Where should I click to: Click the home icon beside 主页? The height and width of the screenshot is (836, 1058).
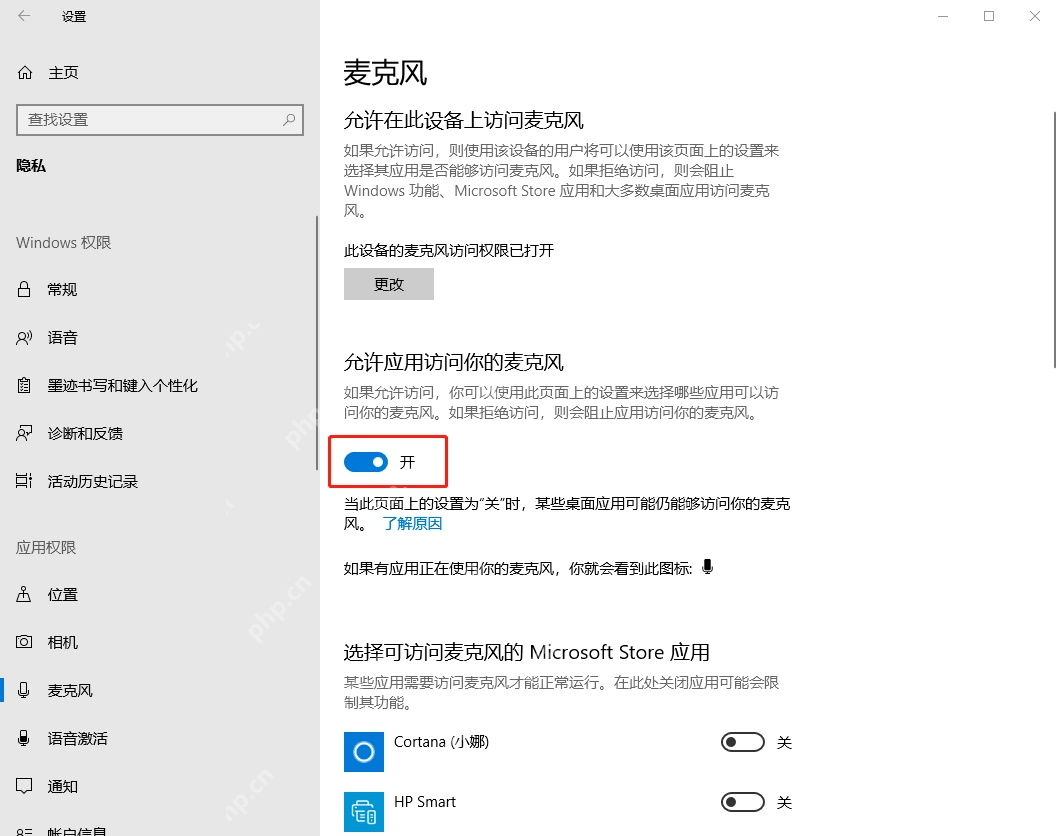25,72
